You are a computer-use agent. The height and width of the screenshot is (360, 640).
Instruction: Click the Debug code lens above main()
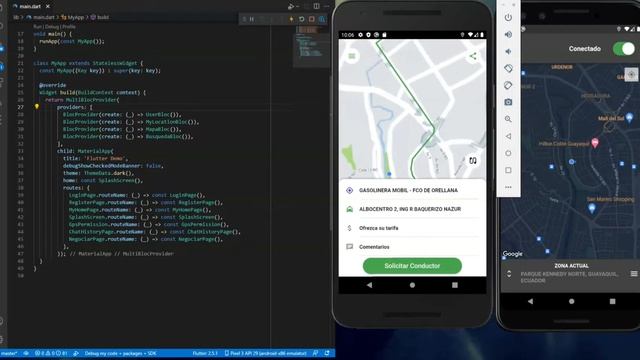pos(52,27)
